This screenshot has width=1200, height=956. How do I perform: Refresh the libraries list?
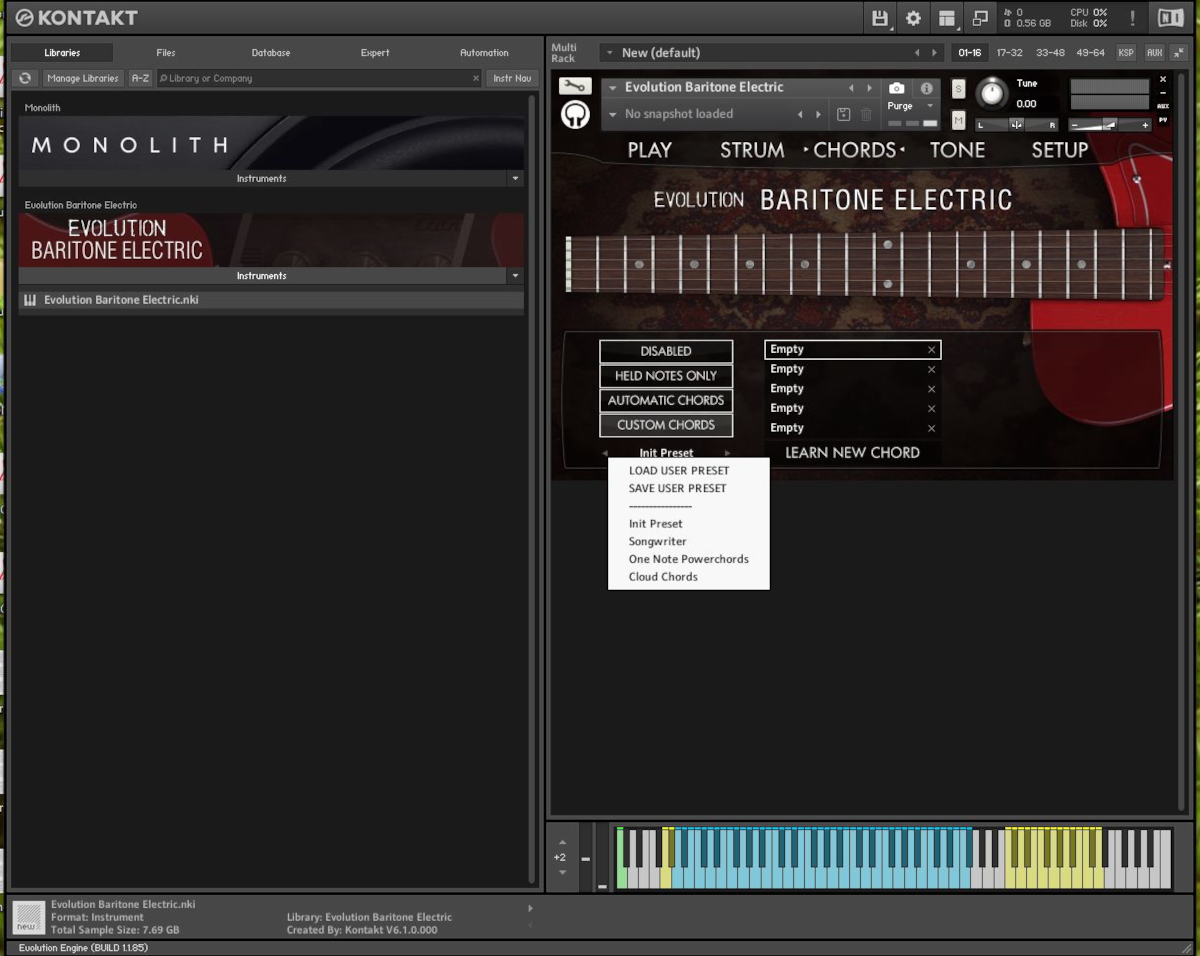(x=25, y=78)
